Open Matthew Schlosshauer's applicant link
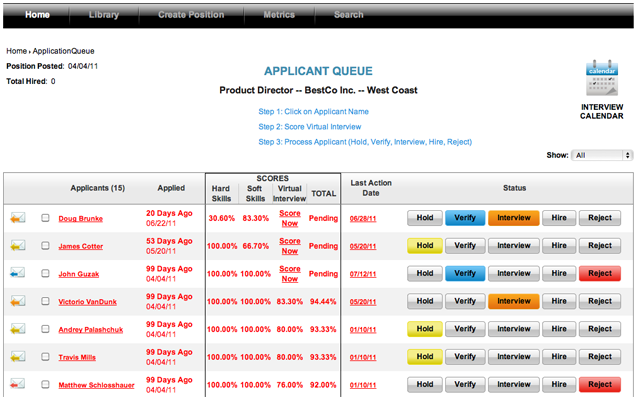This screenshot has height=397, width=640. coord(96,385)
